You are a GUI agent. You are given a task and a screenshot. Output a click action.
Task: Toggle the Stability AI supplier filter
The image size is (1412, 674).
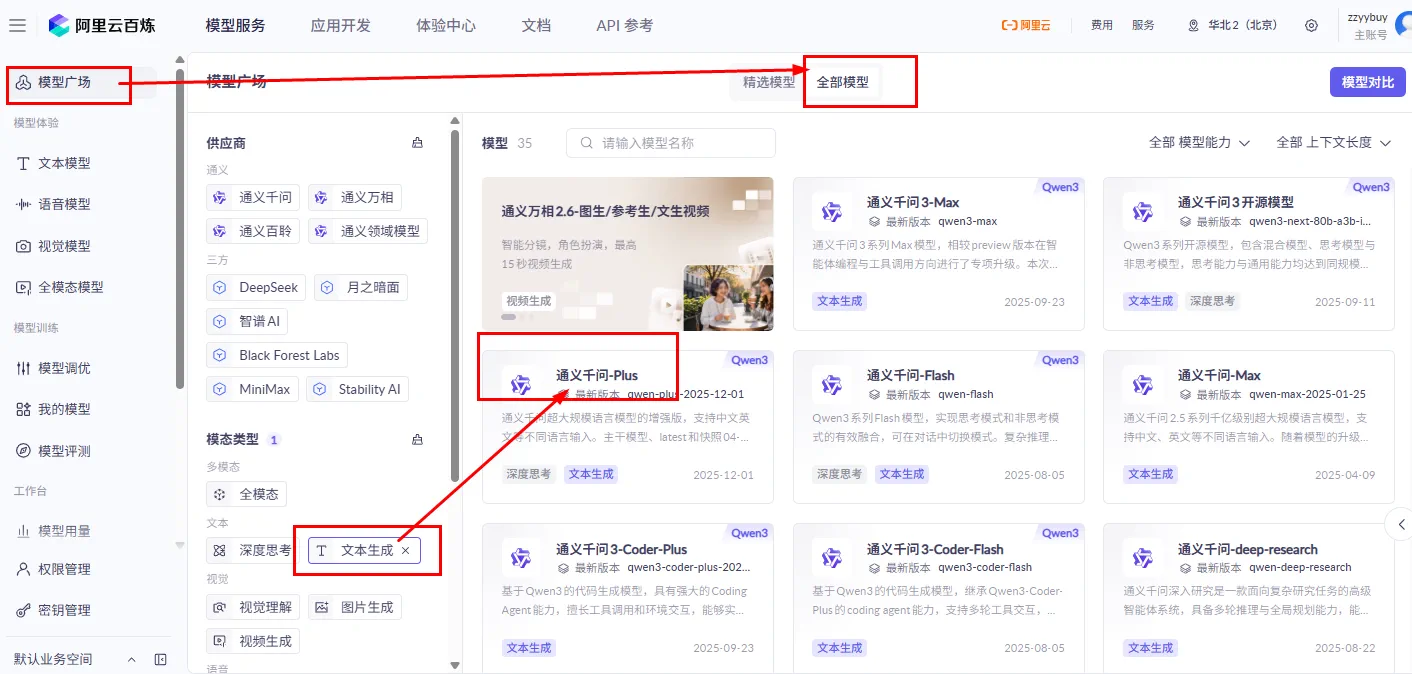(357, 389)
